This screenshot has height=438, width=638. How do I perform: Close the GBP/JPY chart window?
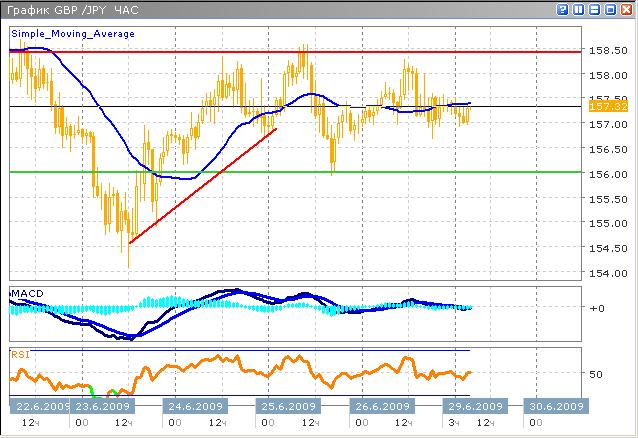click(x=626, y=9)
